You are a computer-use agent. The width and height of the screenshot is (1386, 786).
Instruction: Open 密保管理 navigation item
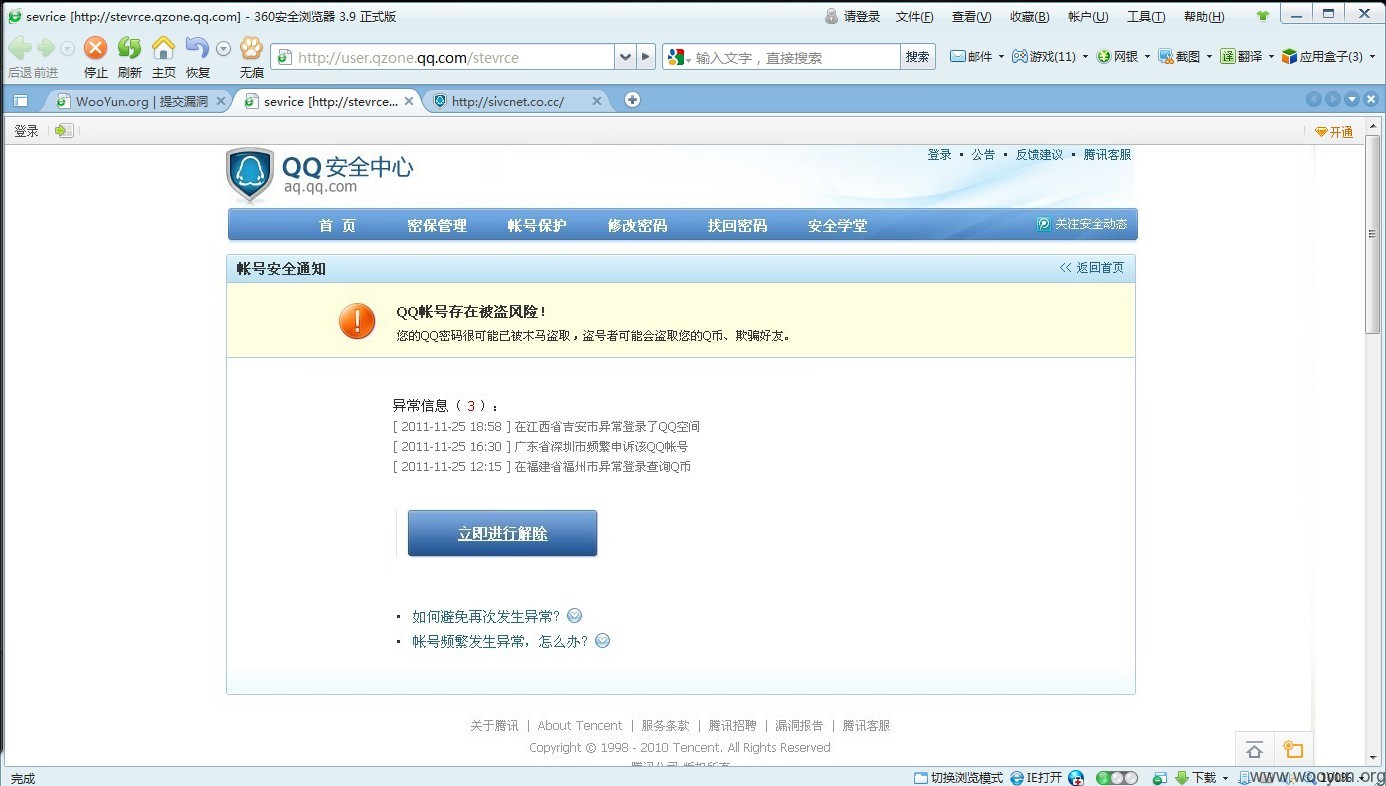coord(437,225)
